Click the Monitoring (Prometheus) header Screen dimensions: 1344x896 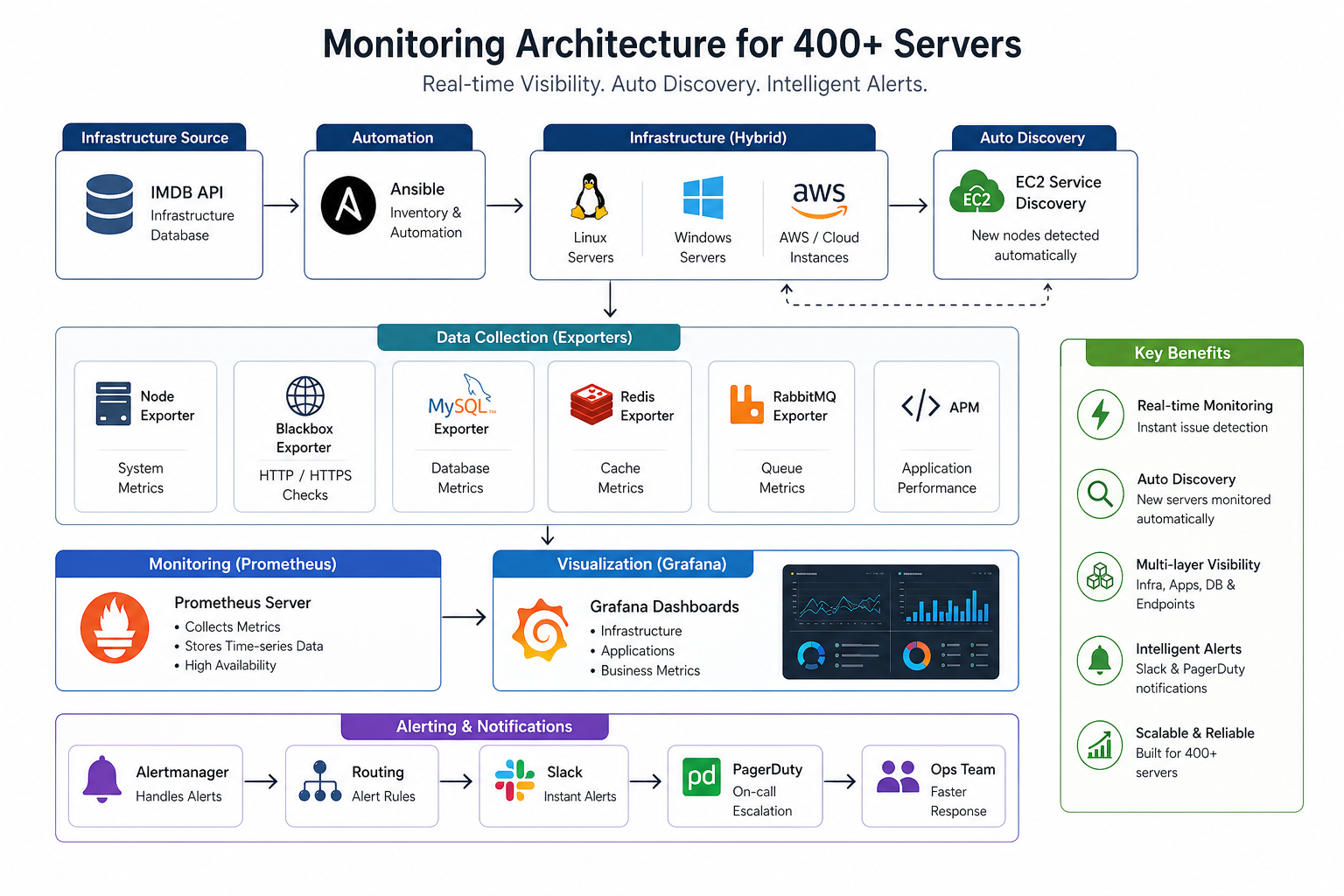tap(248, 564)
